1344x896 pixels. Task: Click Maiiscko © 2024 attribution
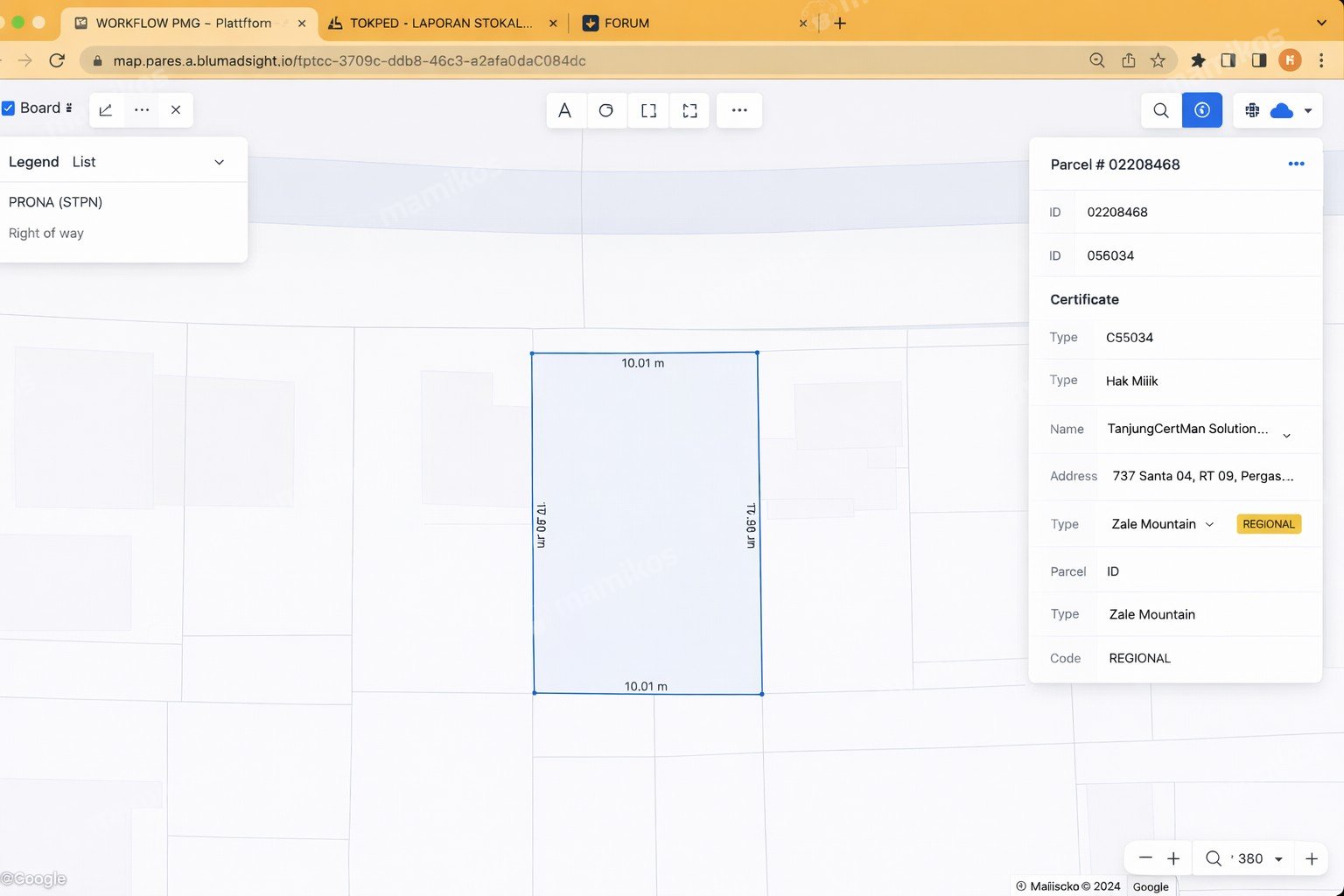[x=1067, y=886]
